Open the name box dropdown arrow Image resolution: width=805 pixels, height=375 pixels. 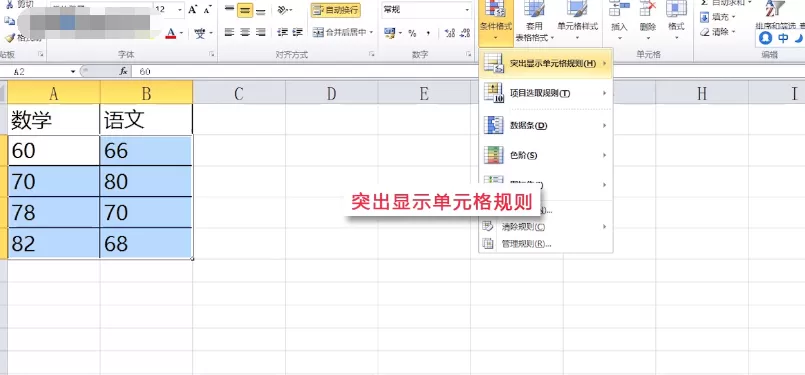pyautogui.click(x=73, y=71)
